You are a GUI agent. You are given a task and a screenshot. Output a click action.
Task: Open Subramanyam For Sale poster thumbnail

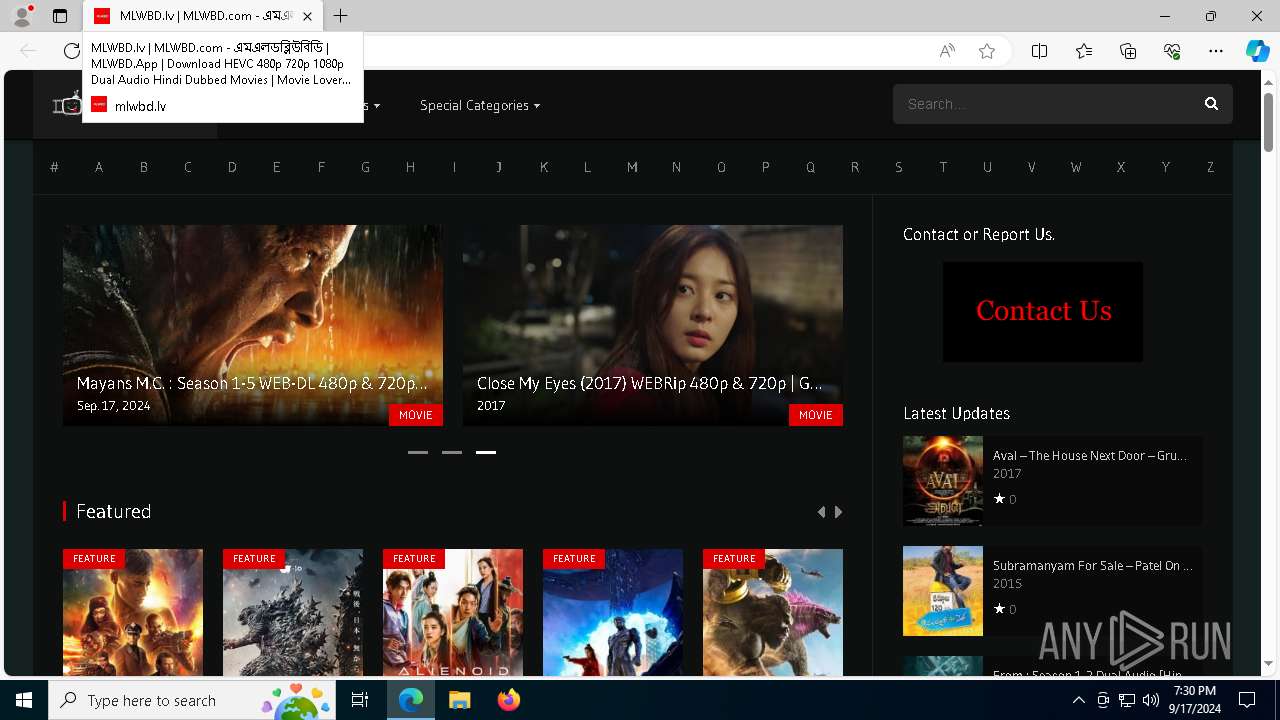coord(943,591)
